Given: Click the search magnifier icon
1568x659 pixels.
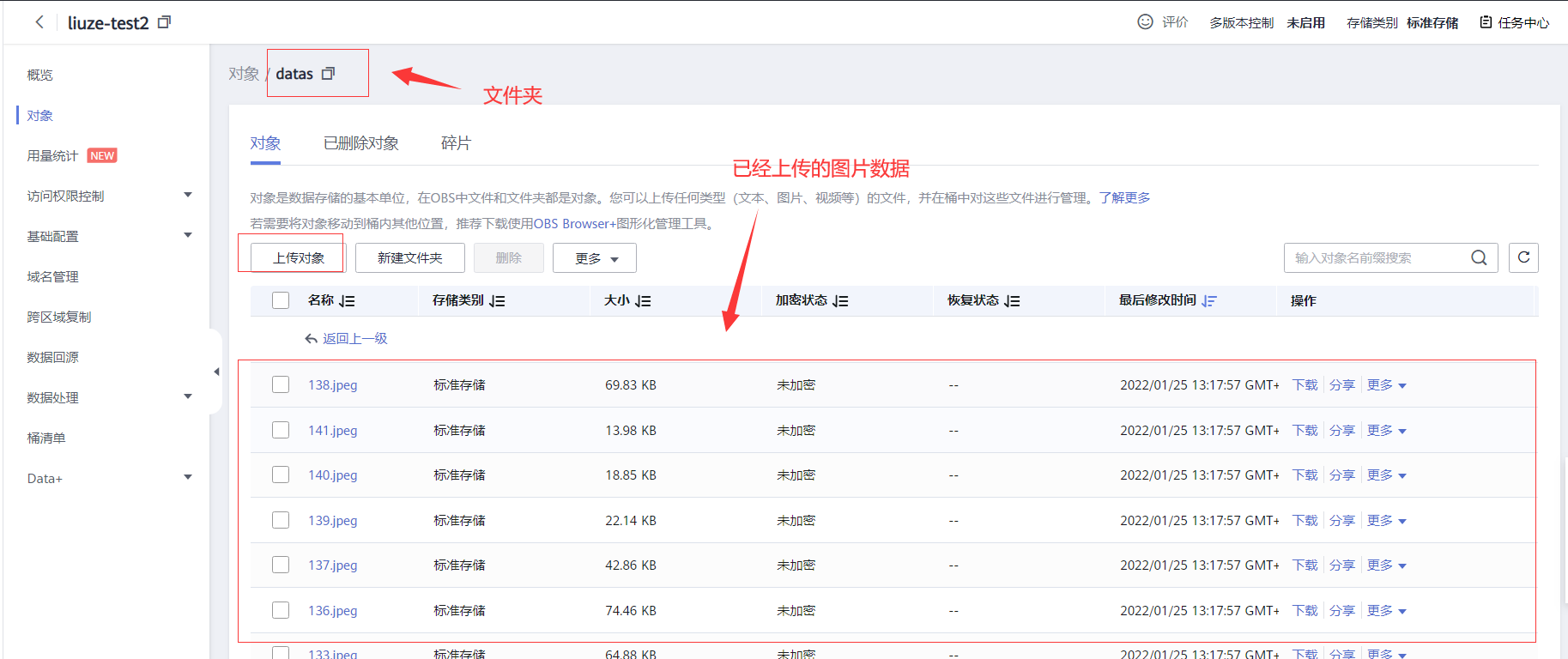Looking at the screenshot, I should pyautogui.click(x=1479, y=257).
